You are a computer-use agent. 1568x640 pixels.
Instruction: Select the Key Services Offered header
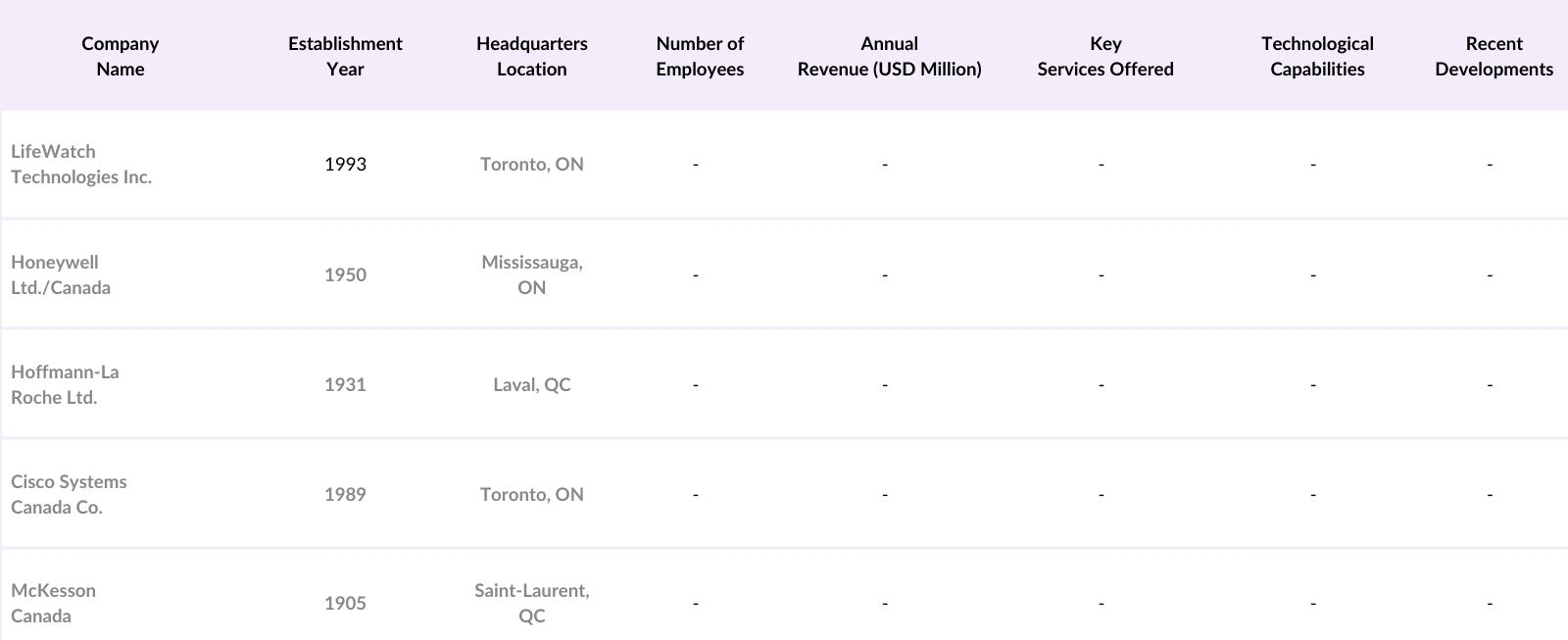click(x=1105, y=56)
